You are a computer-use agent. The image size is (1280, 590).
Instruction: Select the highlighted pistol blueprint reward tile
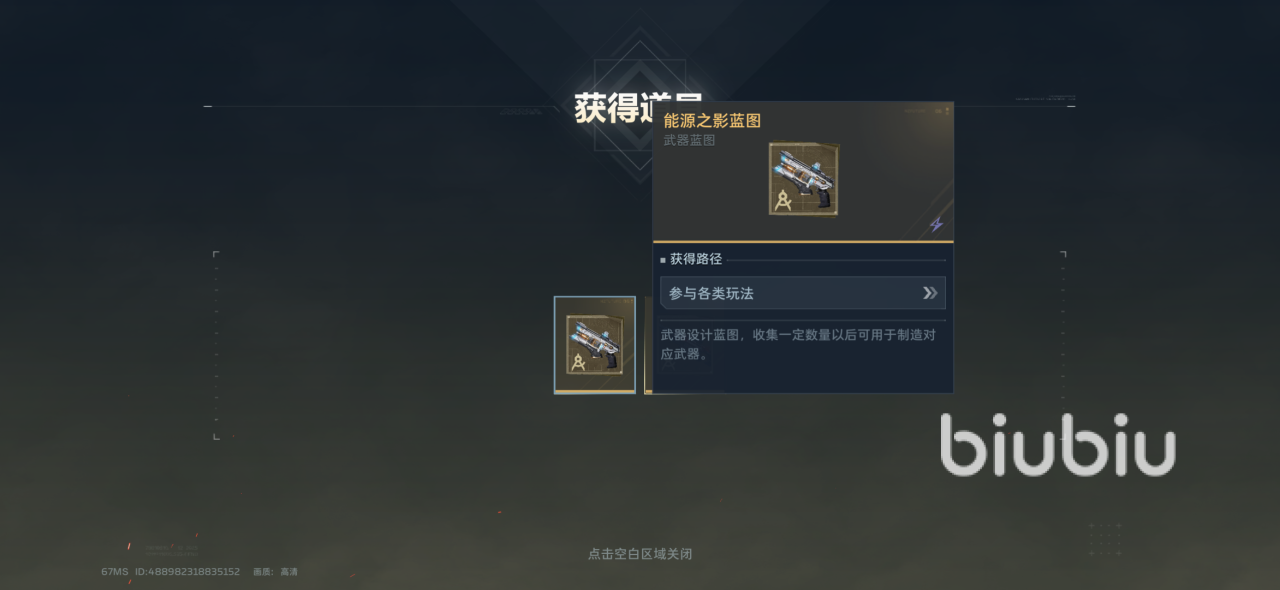point(595,345)
